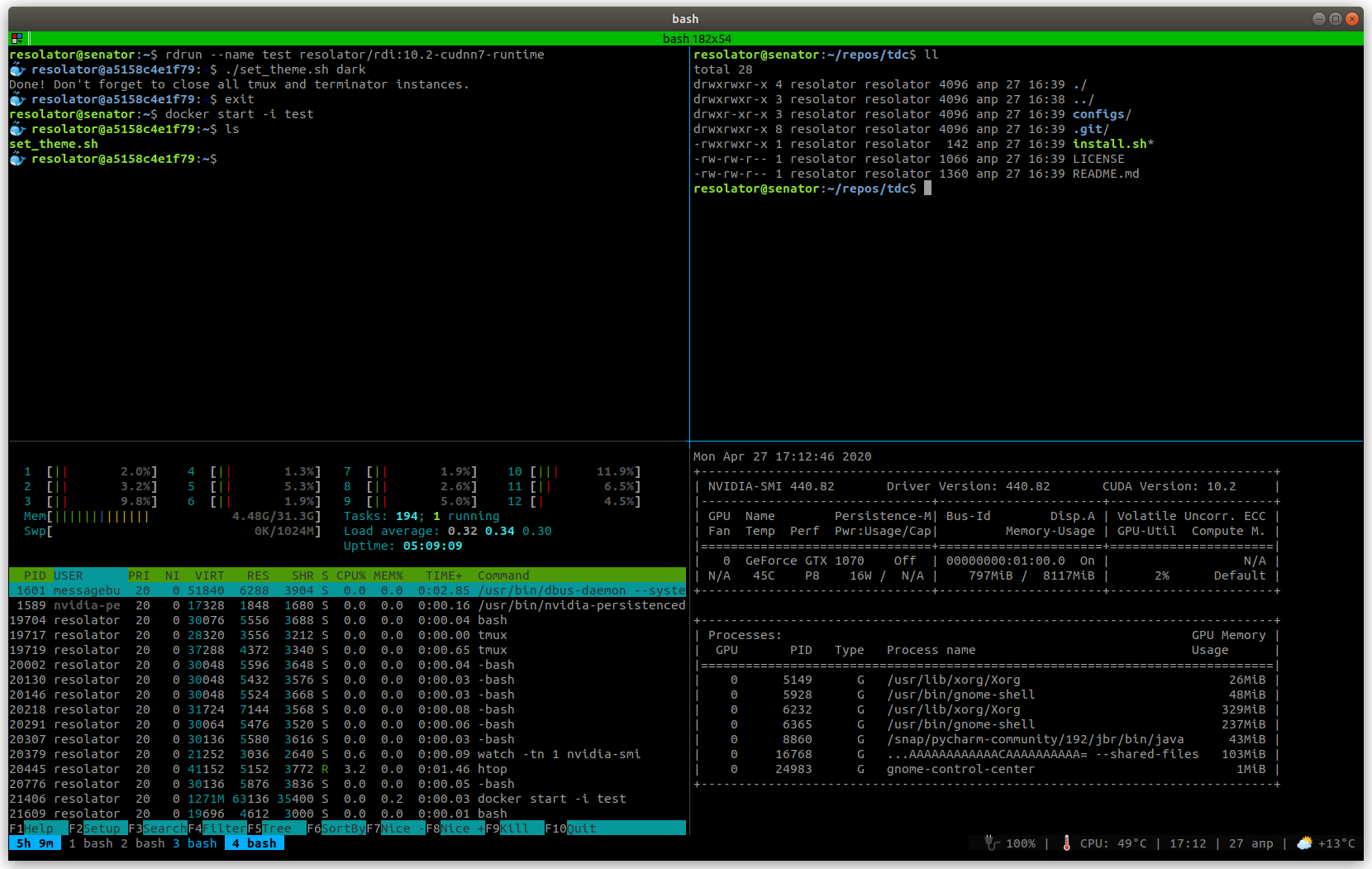Viewport: 1372px width, 869px height.
Task: Sort htop by the RES column header
Action: [x=258, y=575]
